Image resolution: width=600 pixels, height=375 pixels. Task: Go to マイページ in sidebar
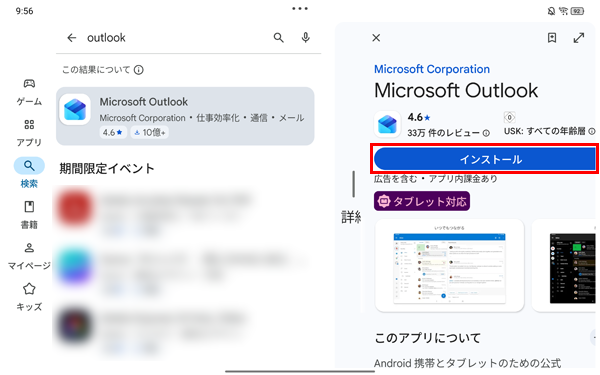[x=29, y=256]
